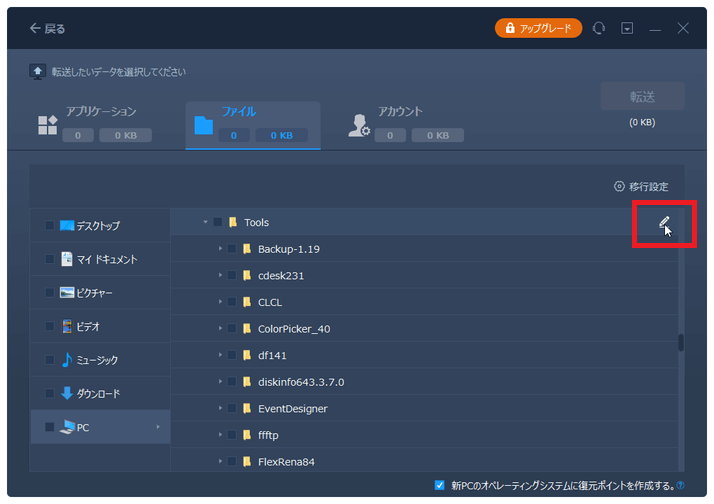
Task: Select ダウンロード in the sidebar
Action: pos(100,393)
